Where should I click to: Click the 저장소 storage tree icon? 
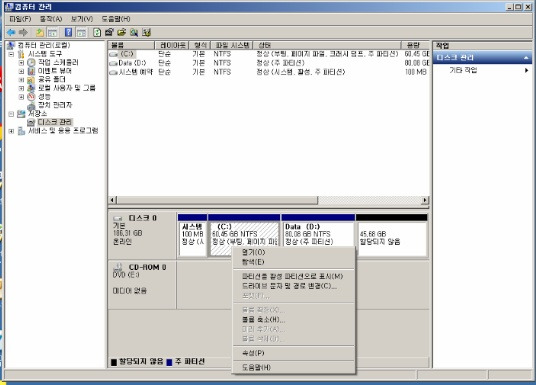tap(21, 114)
